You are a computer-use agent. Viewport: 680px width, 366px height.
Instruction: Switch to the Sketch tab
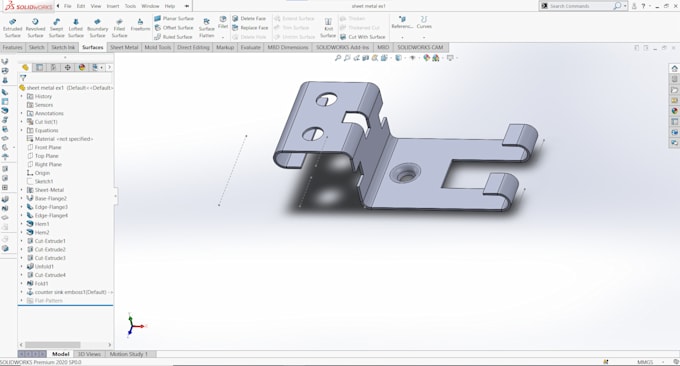pyautogui.click(x=37, y=47)
